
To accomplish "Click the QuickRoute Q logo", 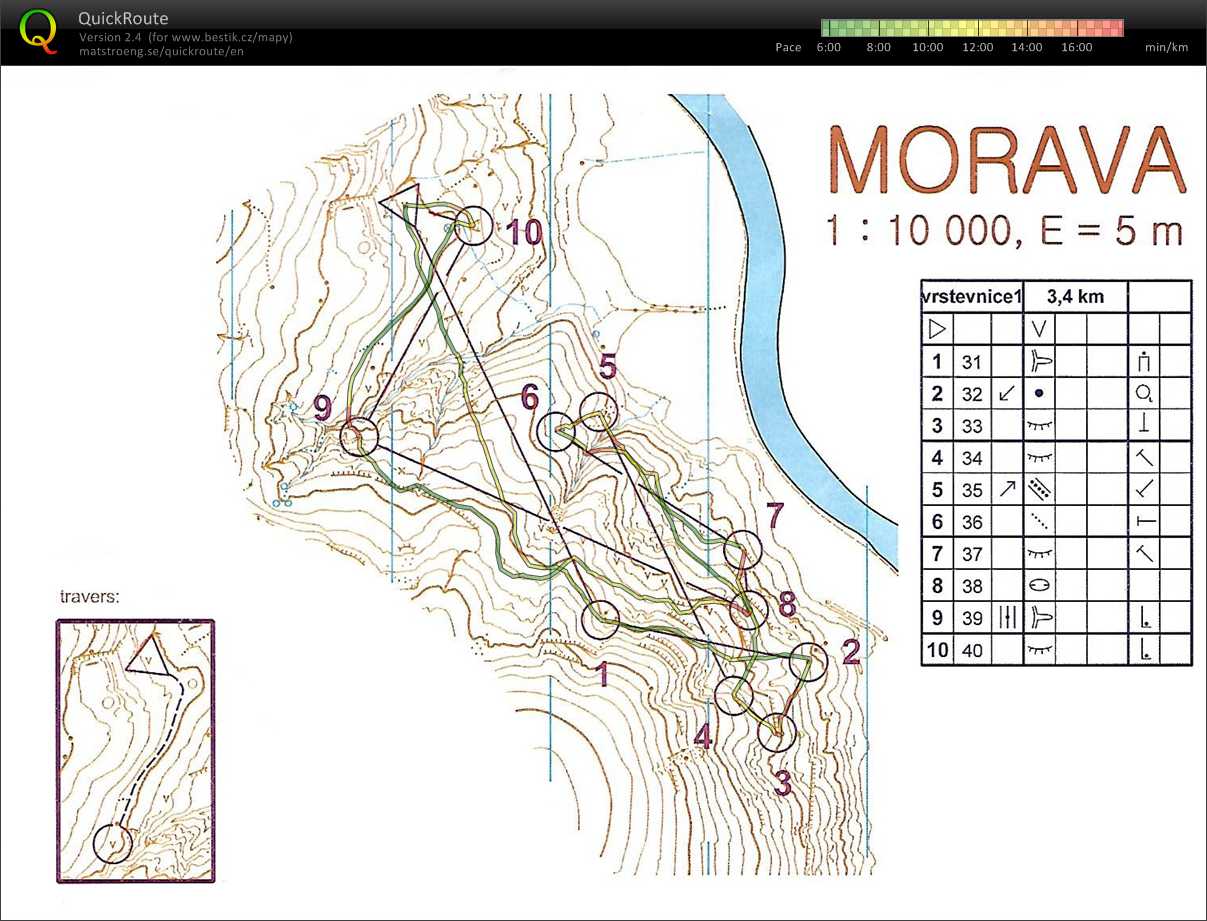I will click(38, 30).
